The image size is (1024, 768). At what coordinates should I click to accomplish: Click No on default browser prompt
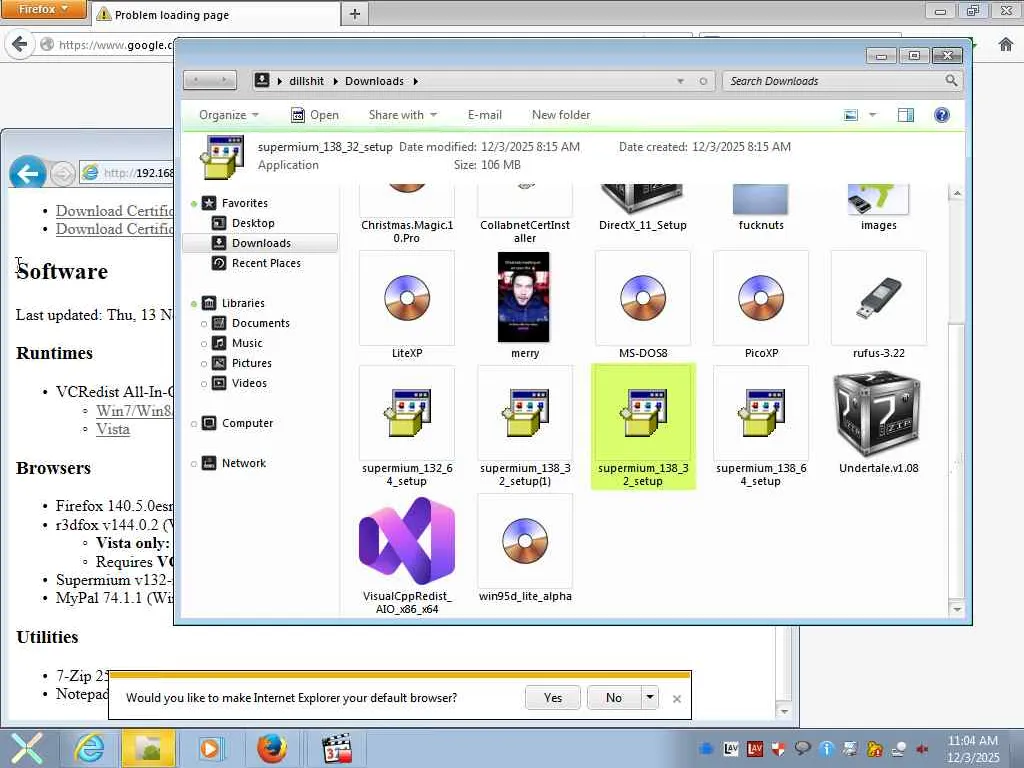614,697
